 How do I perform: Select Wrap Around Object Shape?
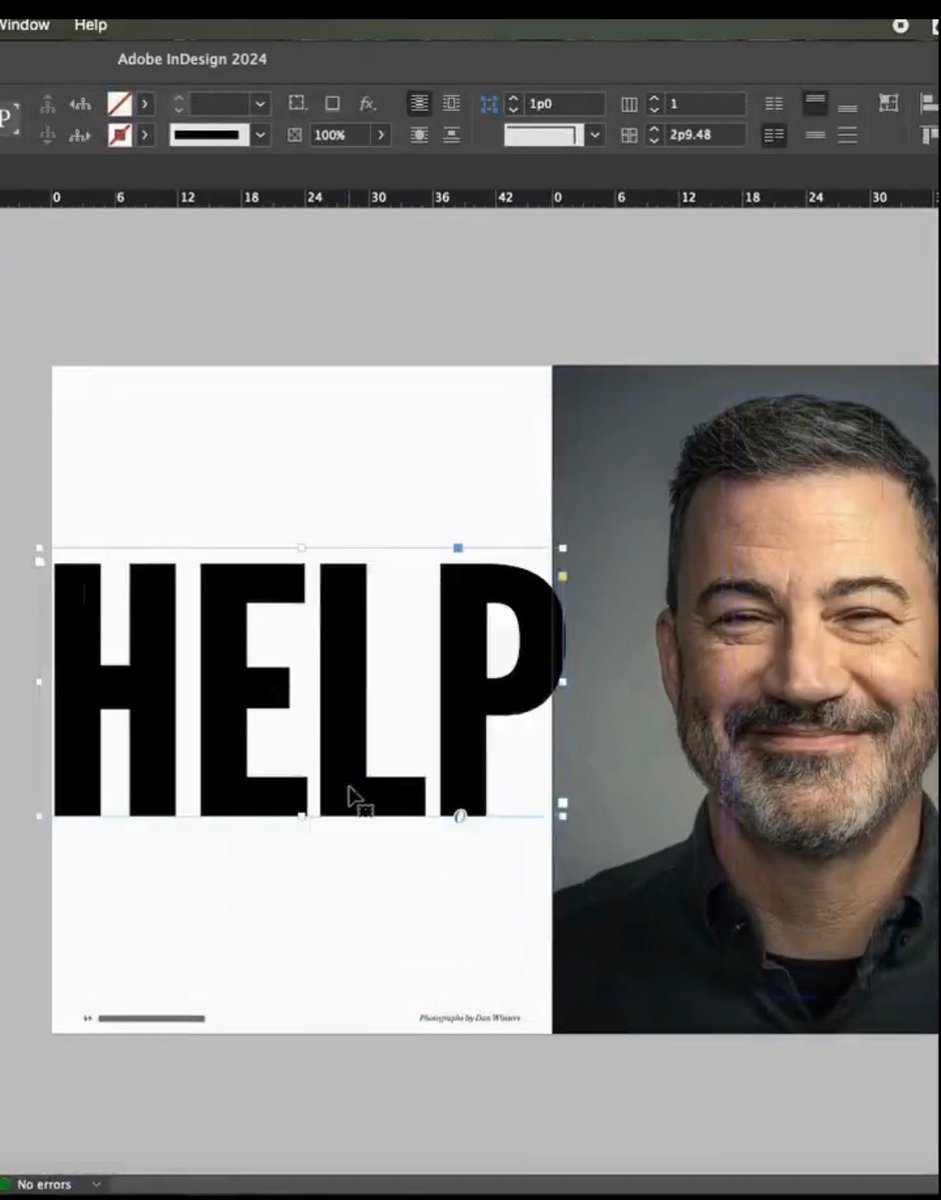click(419, 135)
